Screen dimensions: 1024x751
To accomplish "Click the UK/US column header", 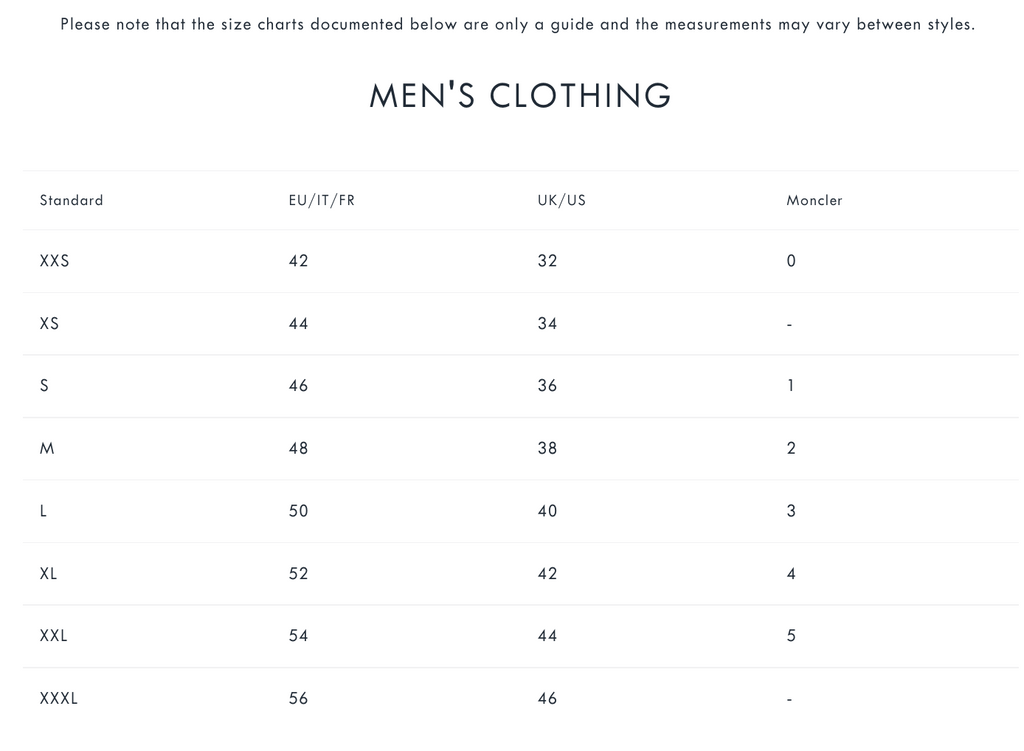I will 561,200.
